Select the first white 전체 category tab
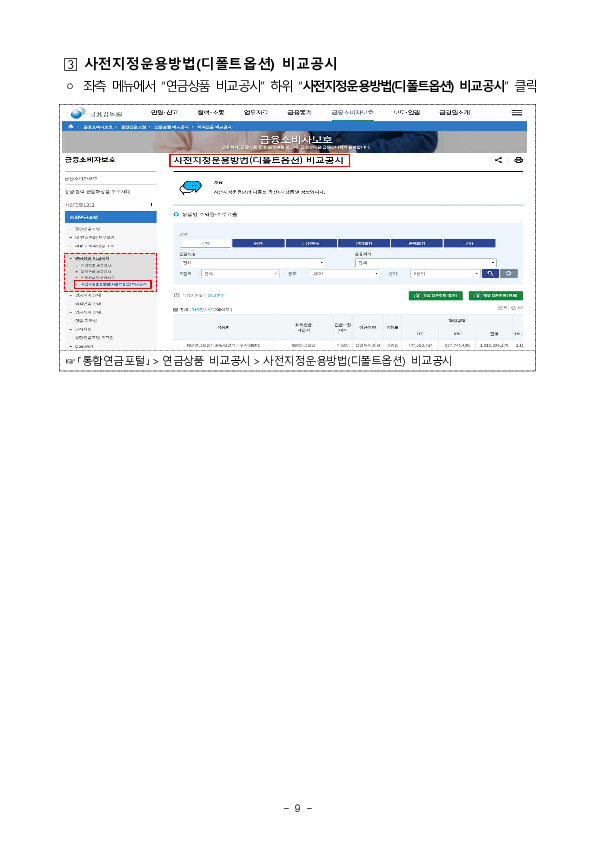595x841 pixels. [x=205, y=243]
